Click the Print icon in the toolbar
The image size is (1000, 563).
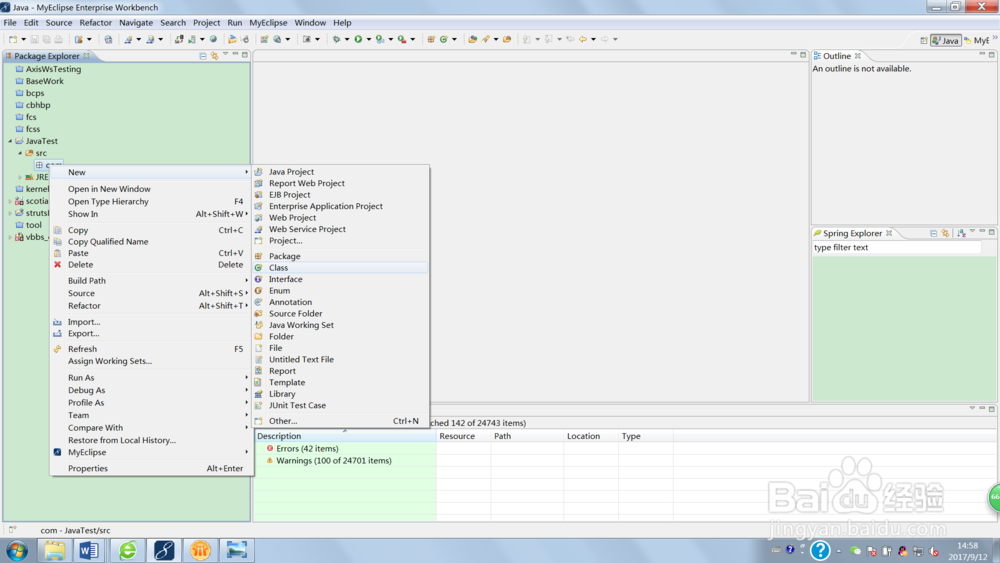coord(58,40)
